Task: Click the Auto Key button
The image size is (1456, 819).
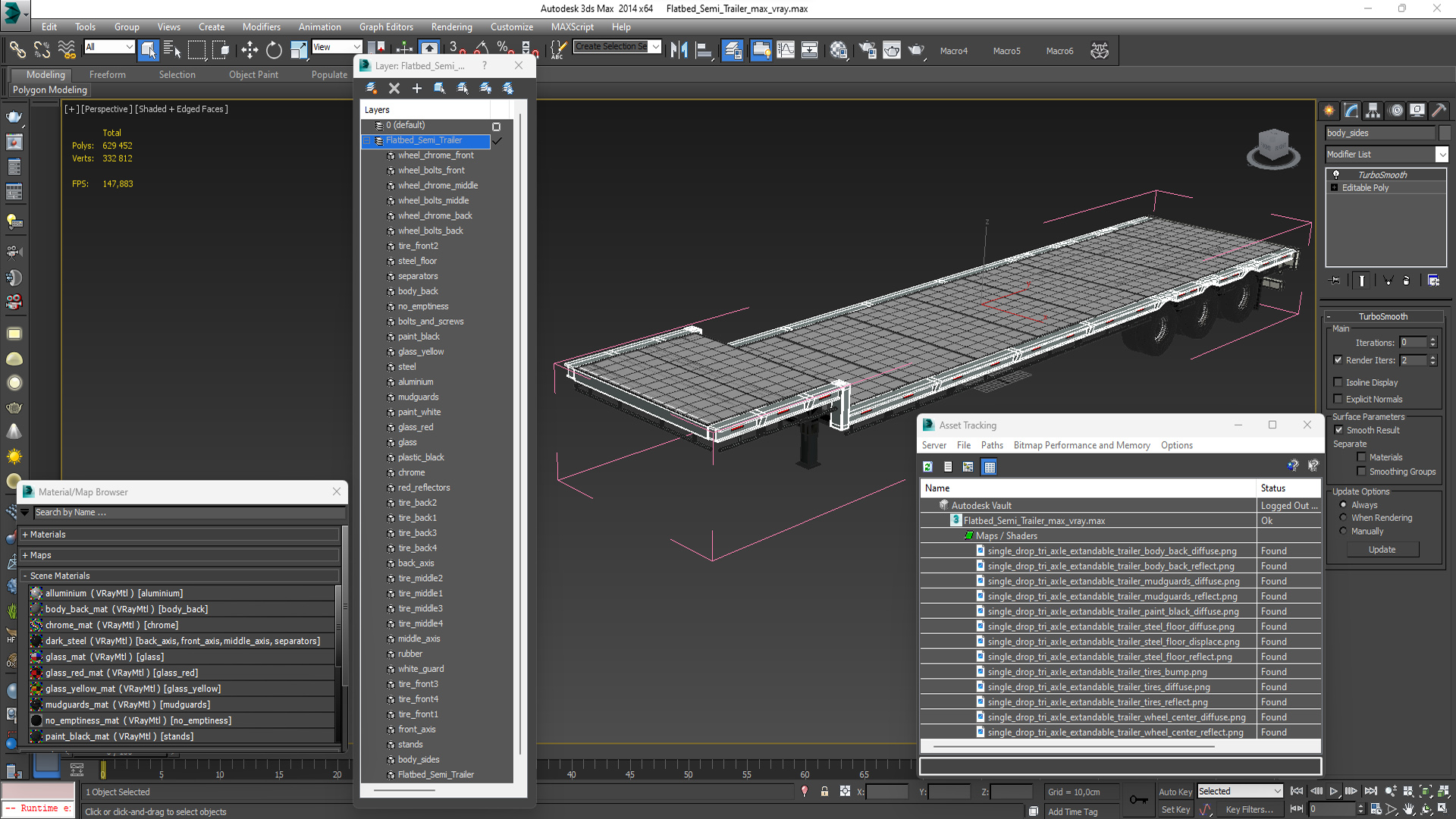Action: tap(1175, 792)
